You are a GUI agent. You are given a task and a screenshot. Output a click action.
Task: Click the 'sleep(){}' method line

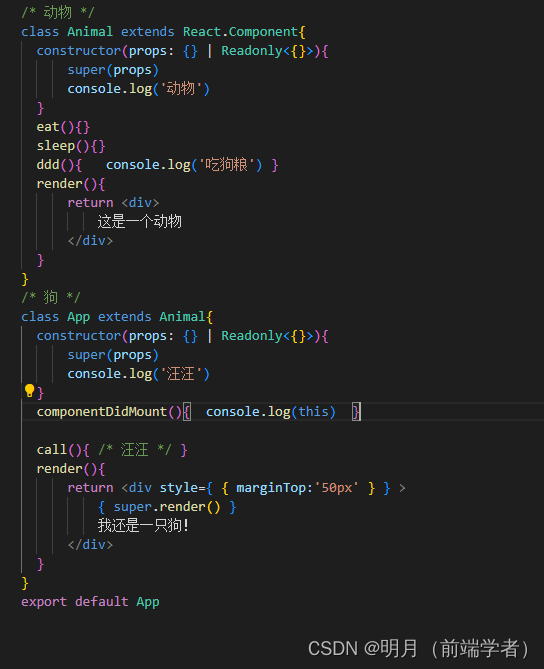71,146
